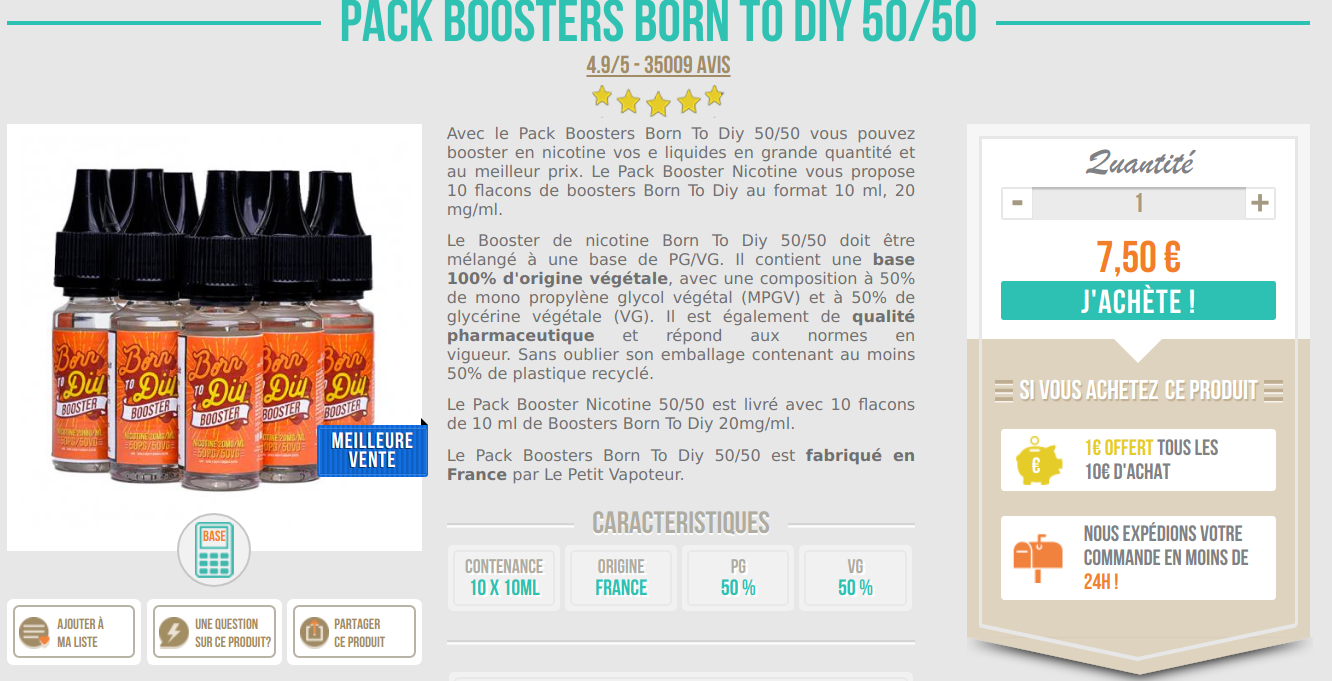Click the quantity input field
This screenshot has width=1332, height=681.
point(1138,203)
